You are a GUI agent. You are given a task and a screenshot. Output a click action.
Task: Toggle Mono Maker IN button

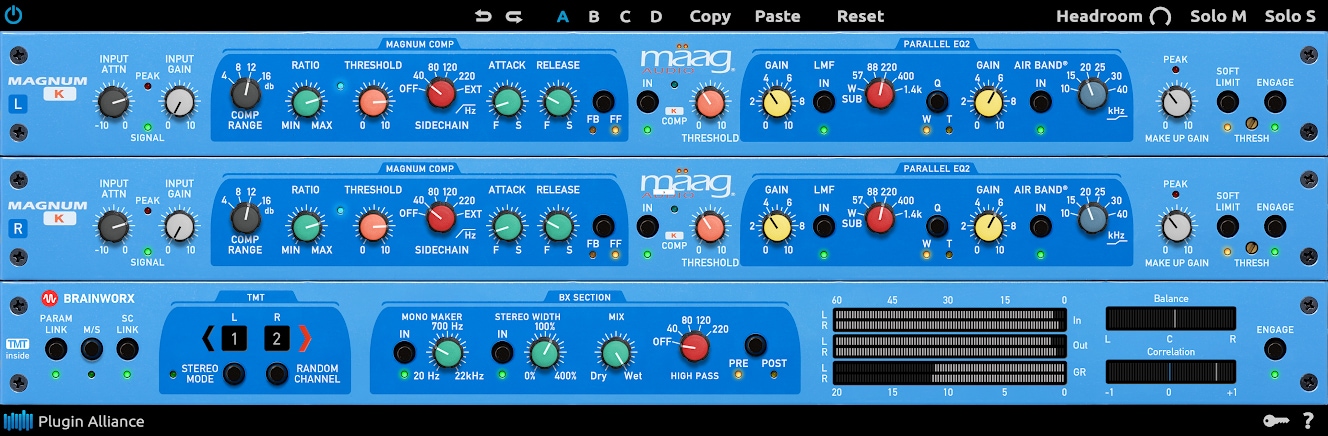(405, 352)
